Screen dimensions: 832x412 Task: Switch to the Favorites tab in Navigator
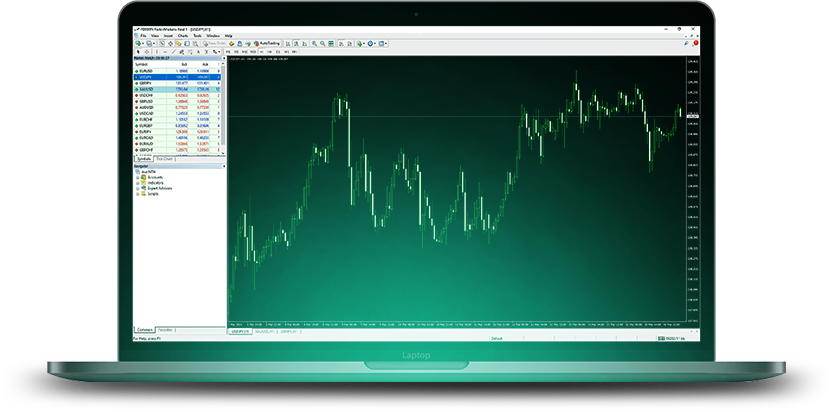tap(165, 330)
